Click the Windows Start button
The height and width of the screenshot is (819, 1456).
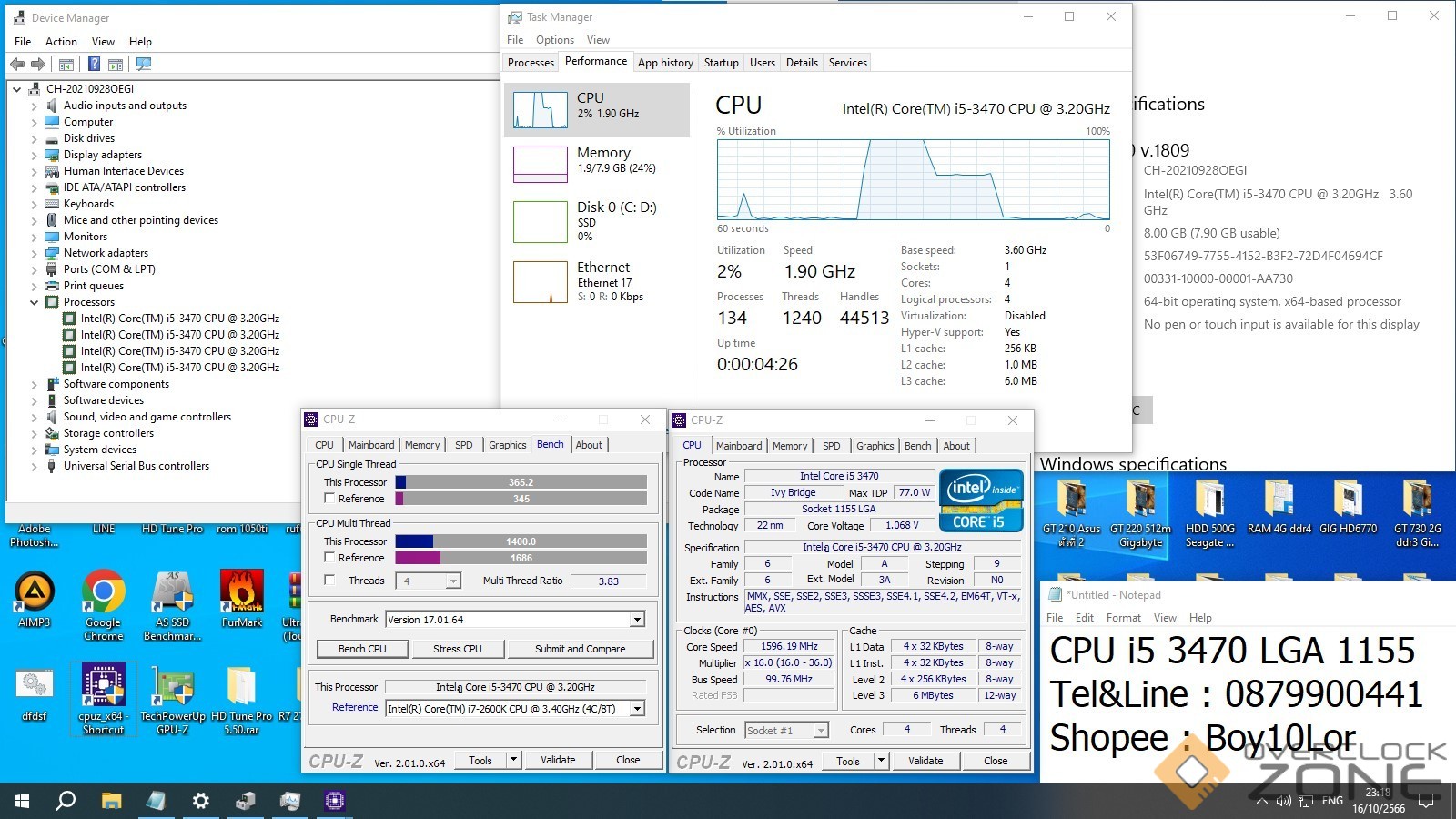(22, 801)
